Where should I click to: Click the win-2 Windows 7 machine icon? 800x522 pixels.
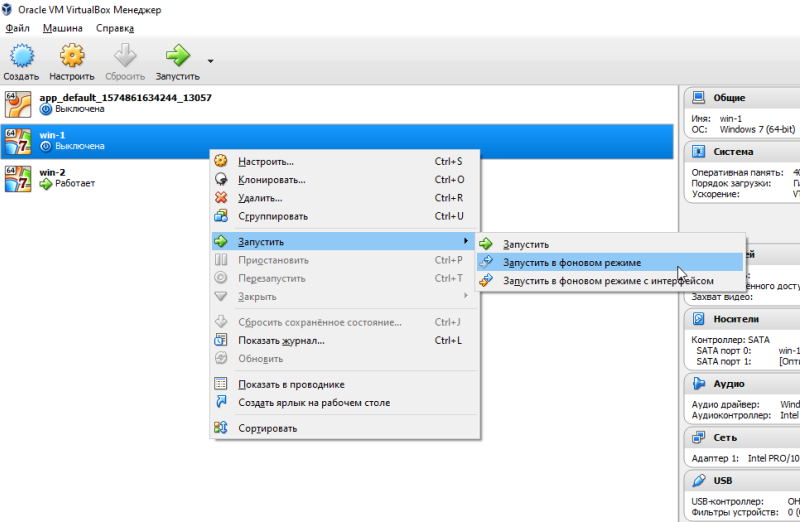18,179
